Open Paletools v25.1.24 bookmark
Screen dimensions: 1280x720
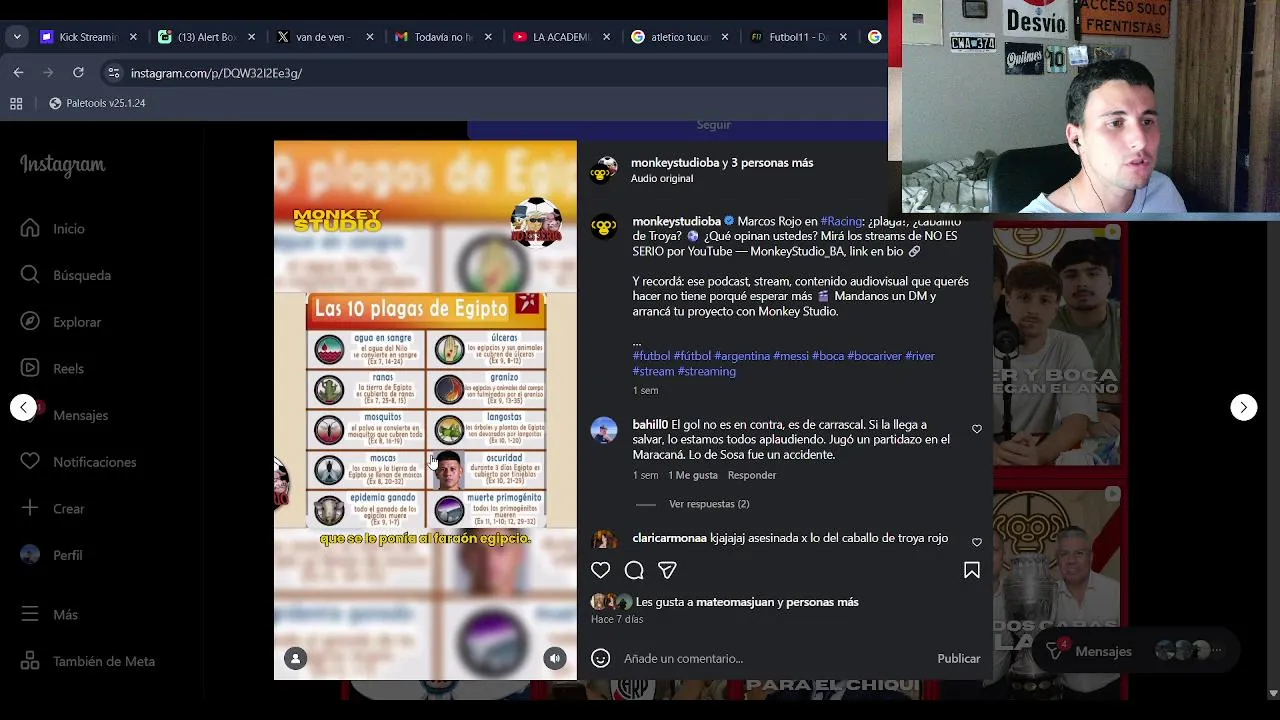[97, 103]
